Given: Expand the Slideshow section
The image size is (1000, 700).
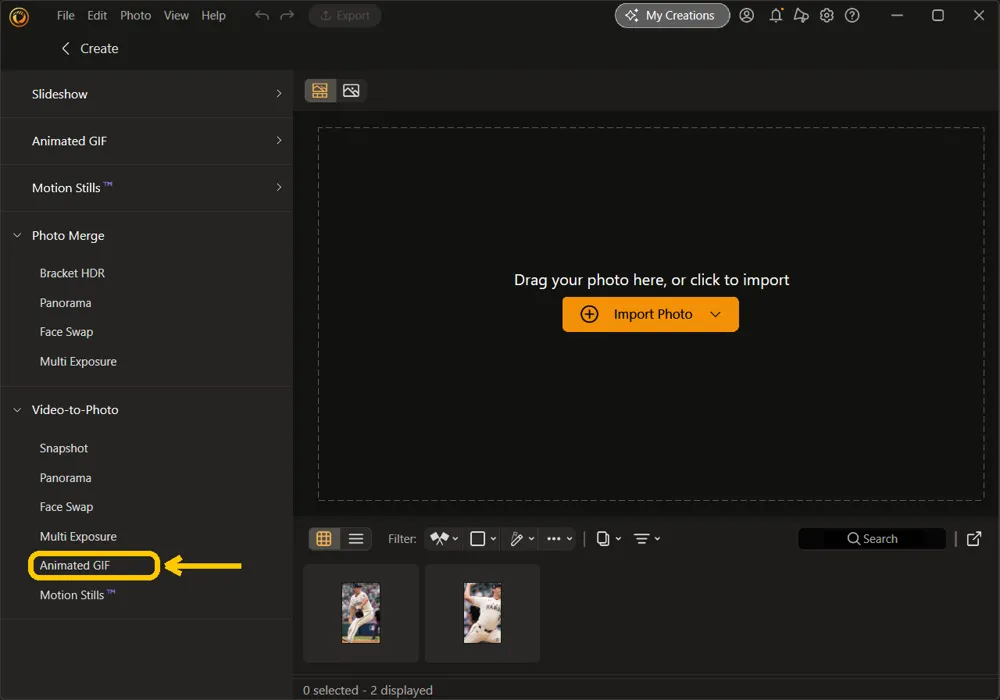Looking at the screenshot, I should pyautogui.click(x=147, y=94).
